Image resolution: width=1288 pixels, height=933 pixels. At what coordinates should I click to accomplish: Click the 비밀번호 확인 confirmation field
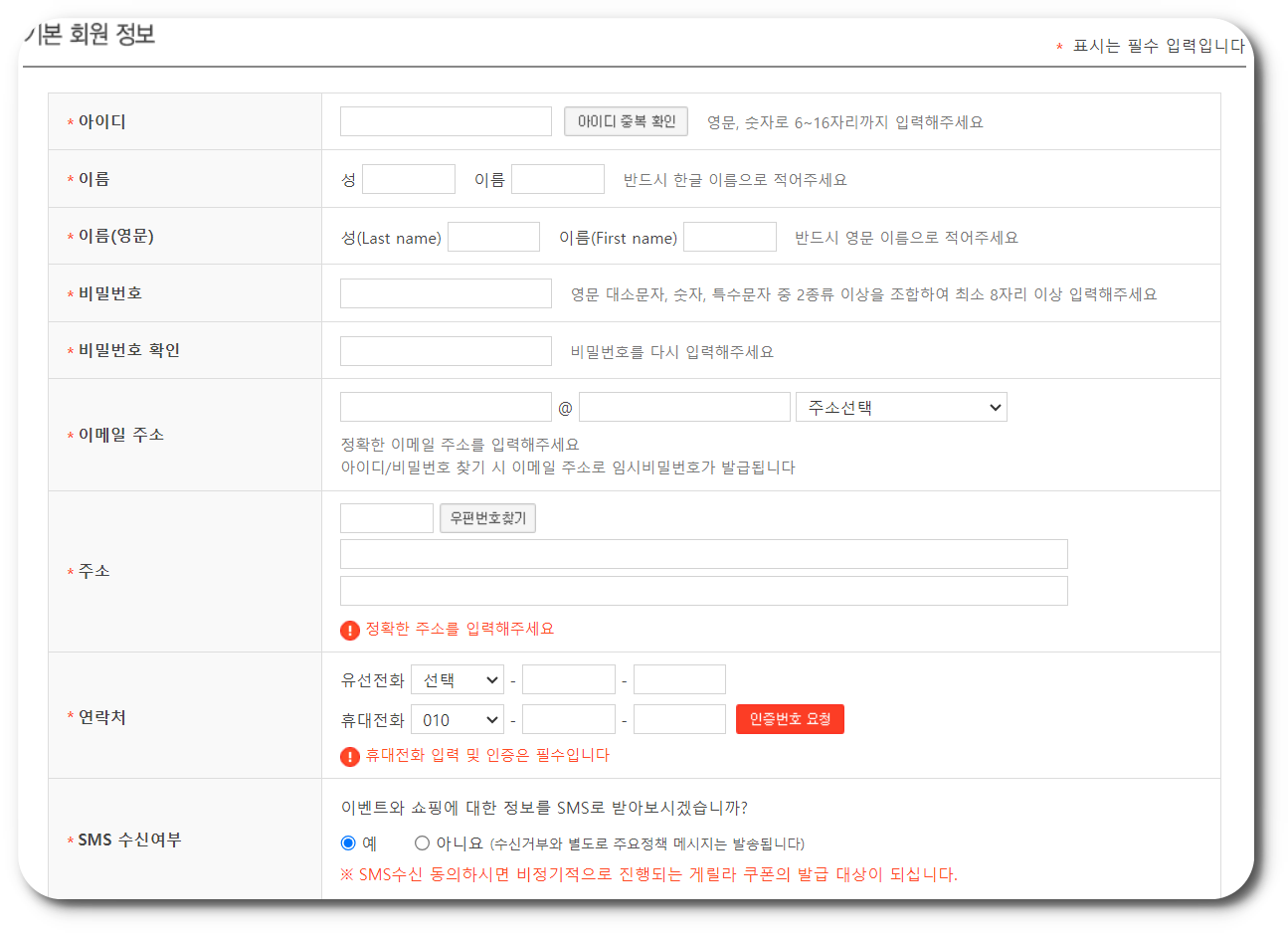point(446,350)
